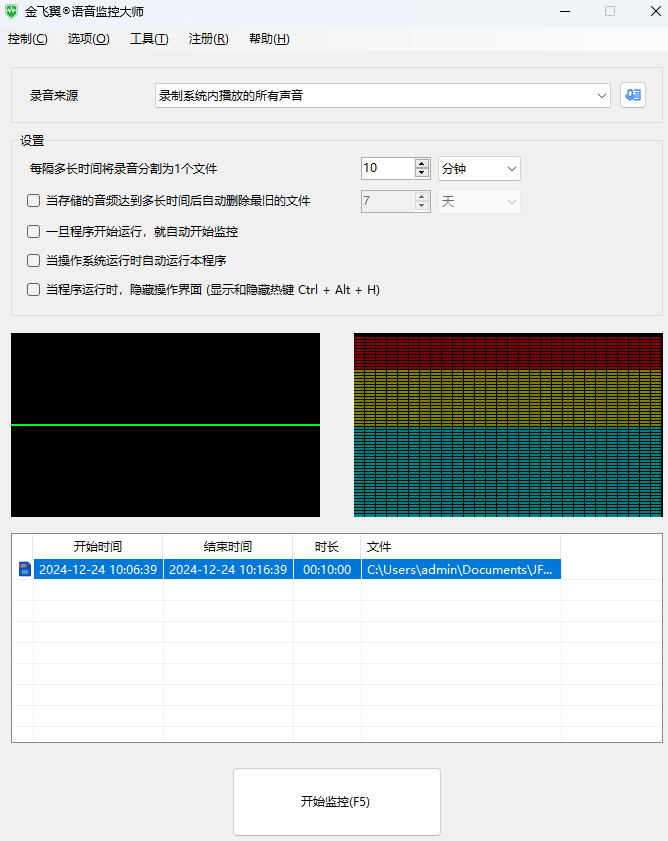The width and height of the screenshot is (668, 841).
Task: Enable hiding the interface while program runs
Action: pyautogui.click(x=34, y=290)
